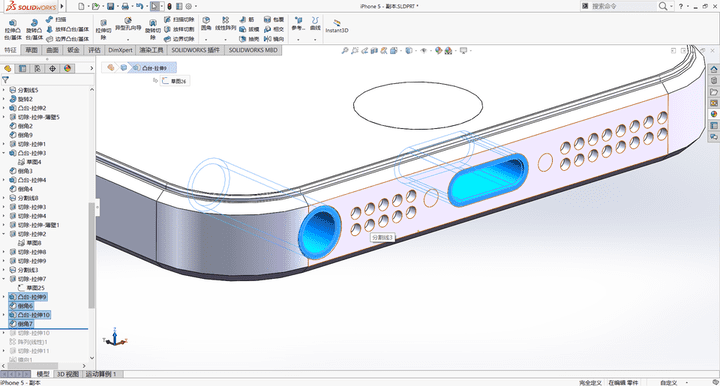Click the Zoom to Fit view icon
Screen dimensions: 720x386
(345, 50)
